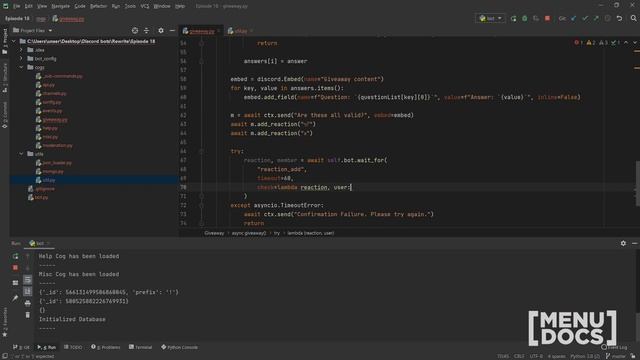Open the bot run configuration dropdown
This screenshot has width=640, height=360.
[x=490, y=18]
